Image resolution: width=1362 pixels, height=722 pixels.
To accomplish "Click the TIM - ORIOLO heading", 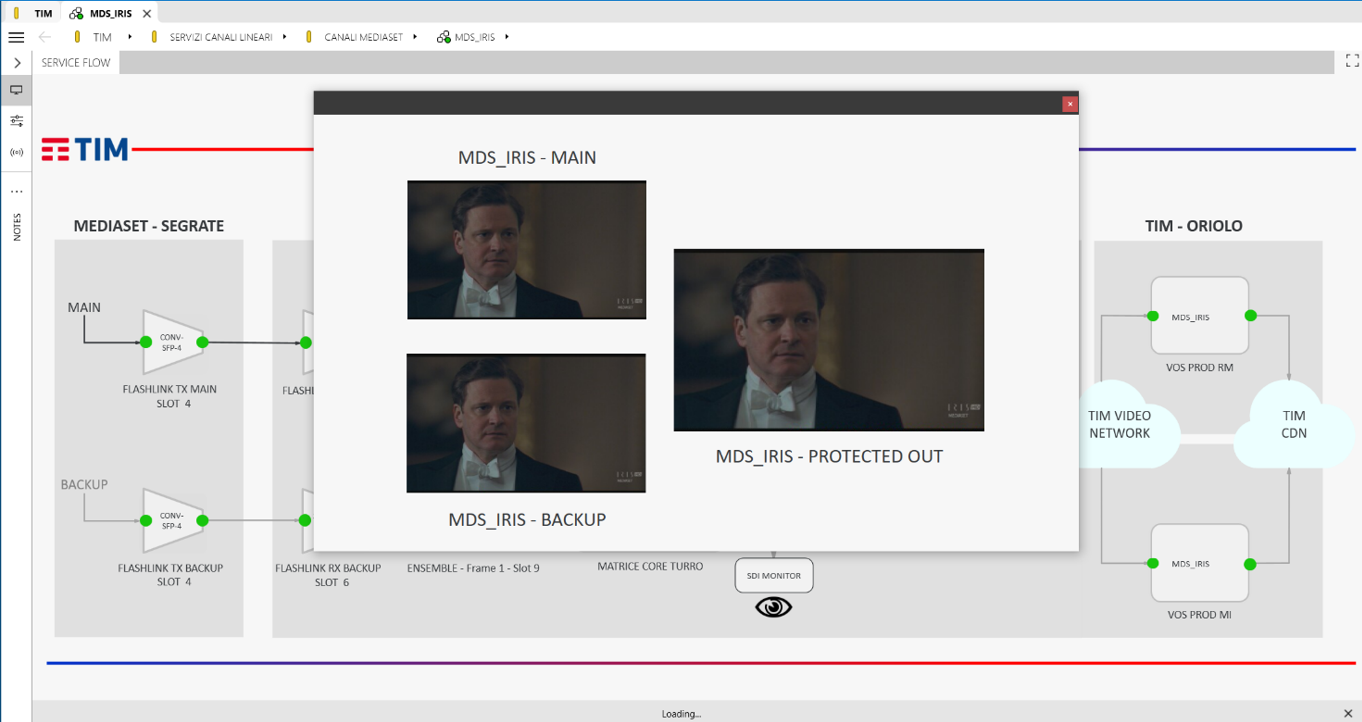I will 1194,226.
